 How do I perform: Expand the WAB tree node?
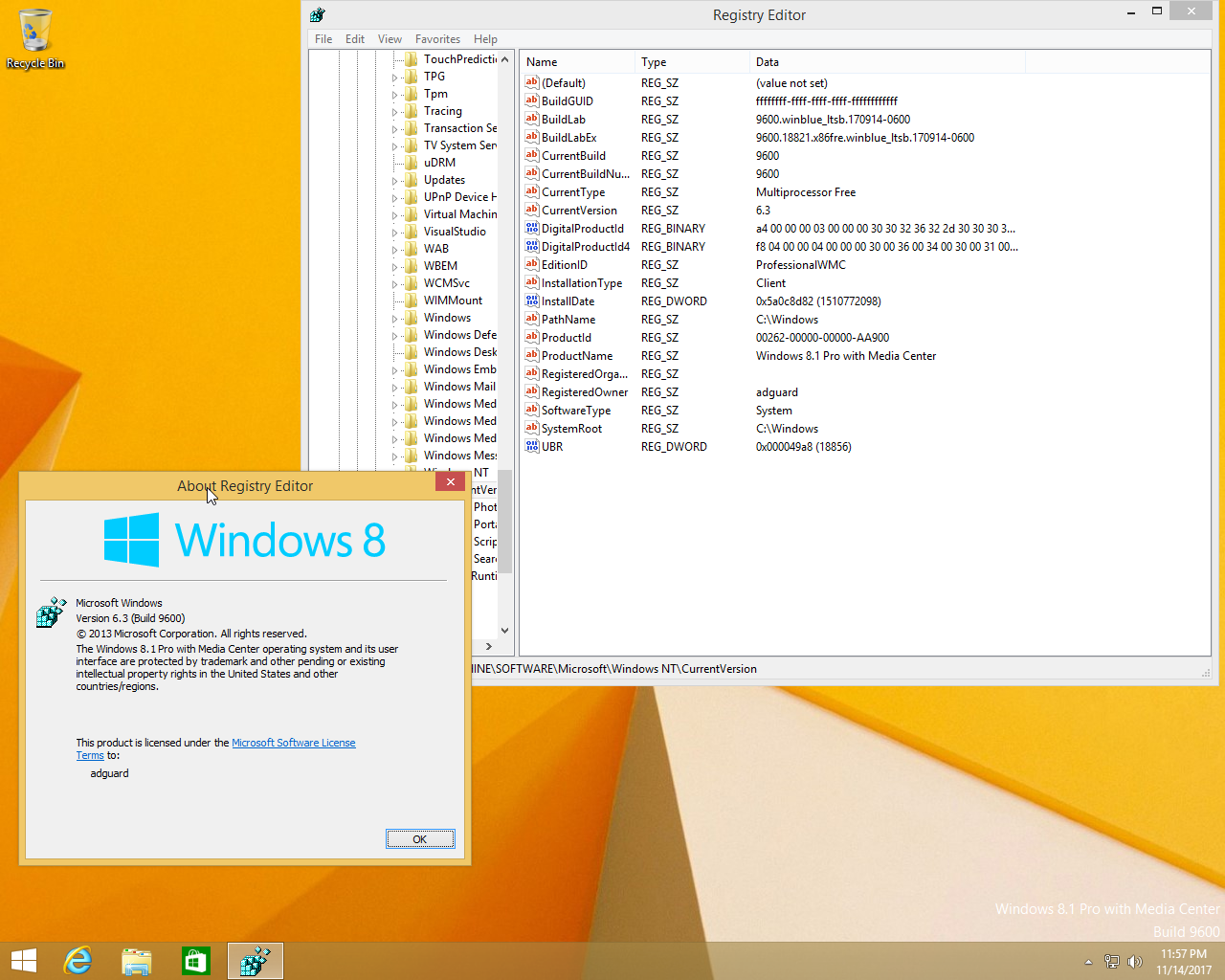tap(394, 250)
